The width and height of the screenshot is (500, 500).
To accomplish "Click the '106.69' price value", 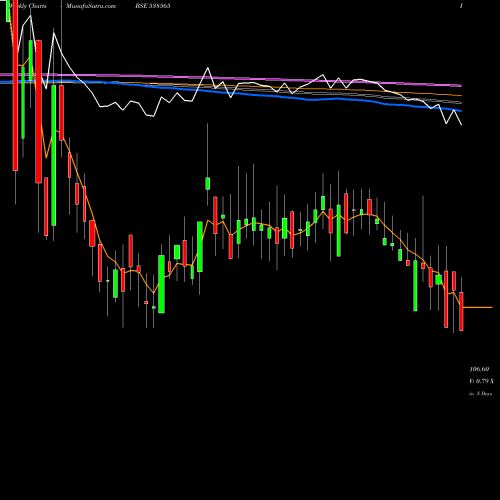I will [x=479, y=369].
